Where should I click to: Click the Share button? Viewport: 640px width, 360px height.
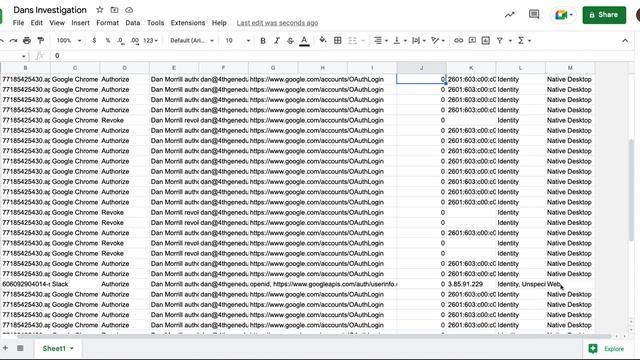click(604, 15)
